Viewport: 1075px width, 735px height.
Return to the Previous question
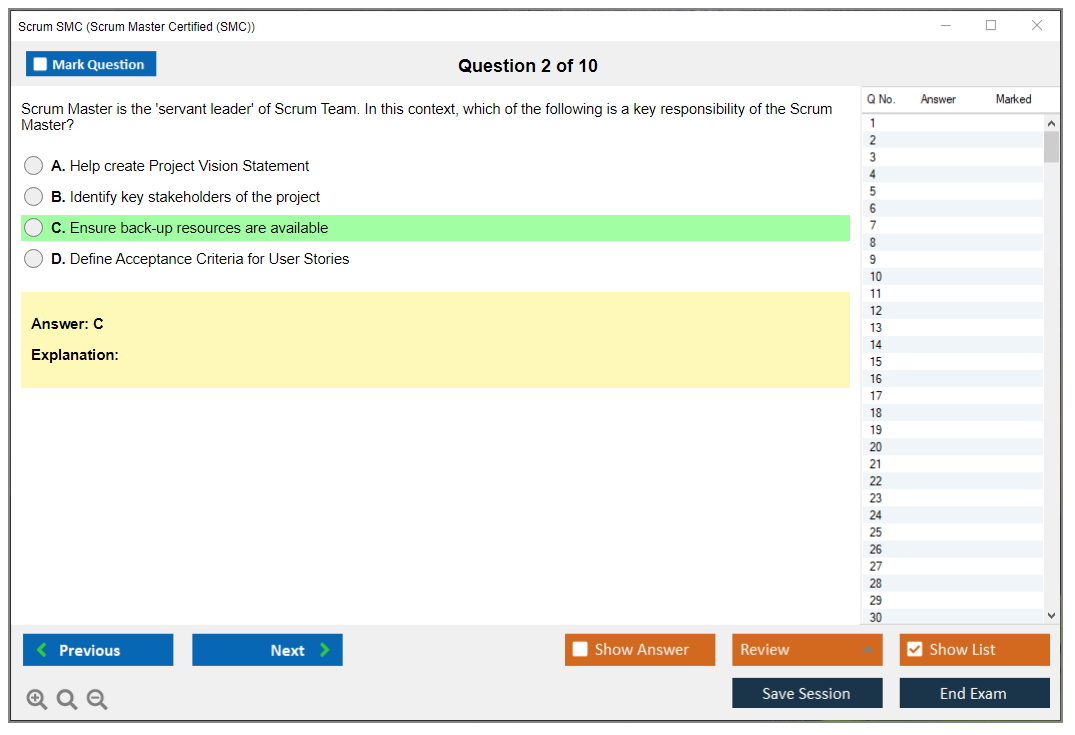[98, 650]
